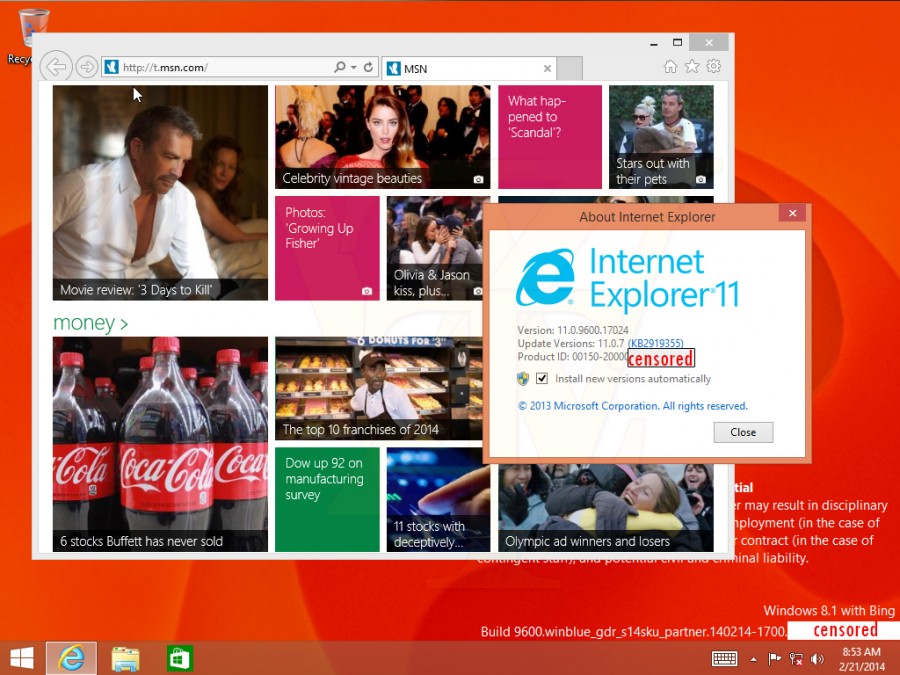Open the KB2919355 update link
This screenshot has width=900, height=675.
(656, 344)
